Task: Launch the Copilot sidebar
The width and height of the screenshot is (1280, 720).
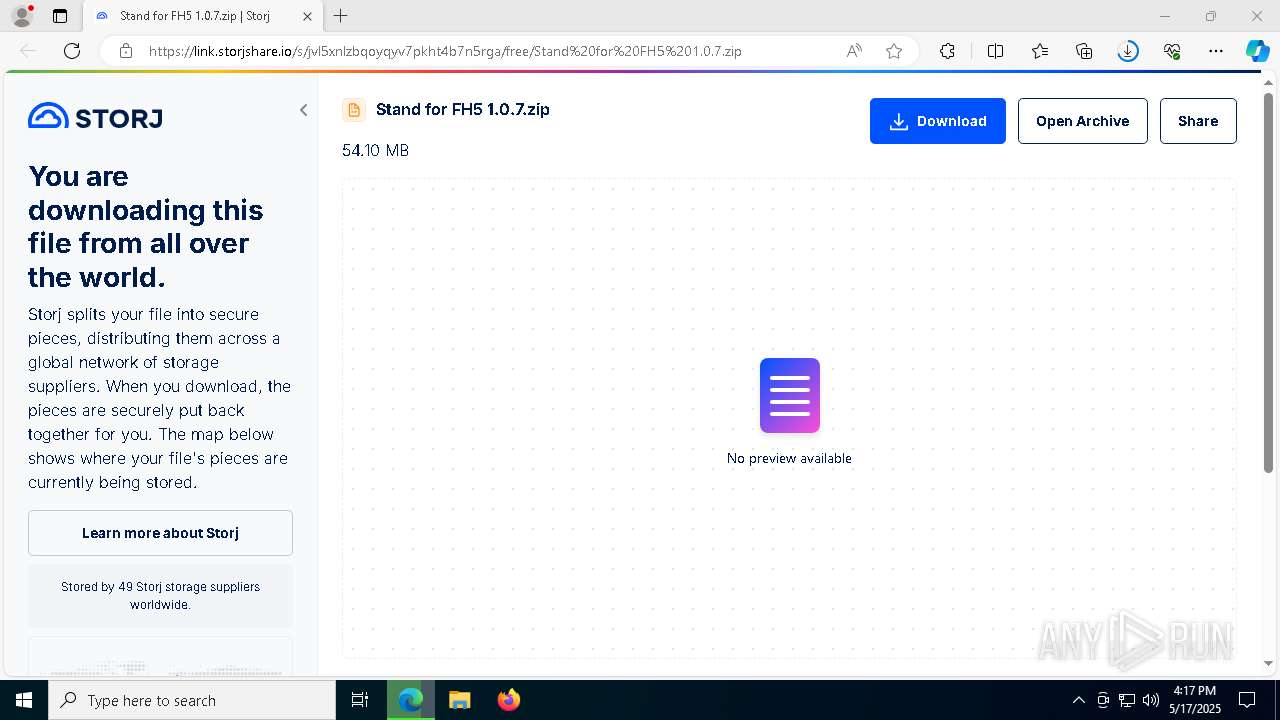Action: click(x=1257, y=51)
